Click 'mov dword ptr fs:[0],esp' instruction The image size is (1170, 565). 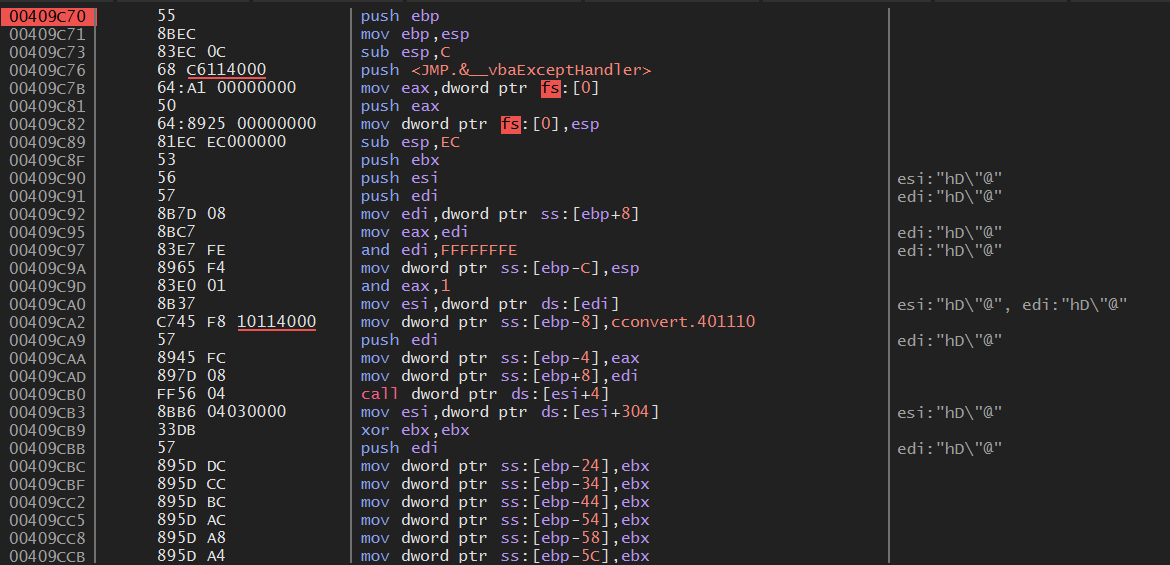pyautogui.click(x=480, y=124)
